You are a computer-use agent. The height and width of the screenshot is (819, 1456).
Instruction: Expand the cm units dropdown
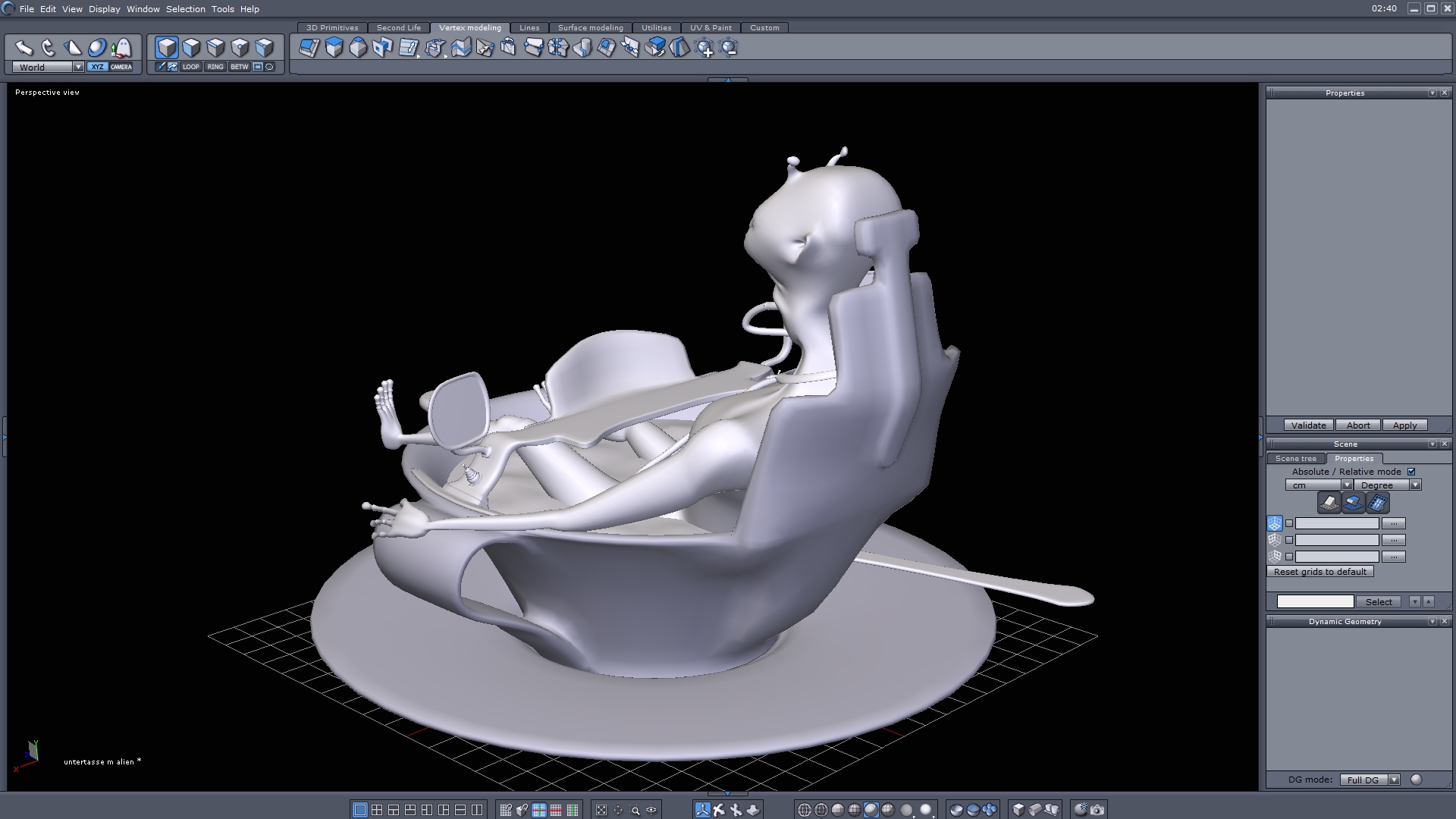point(1347,485)
